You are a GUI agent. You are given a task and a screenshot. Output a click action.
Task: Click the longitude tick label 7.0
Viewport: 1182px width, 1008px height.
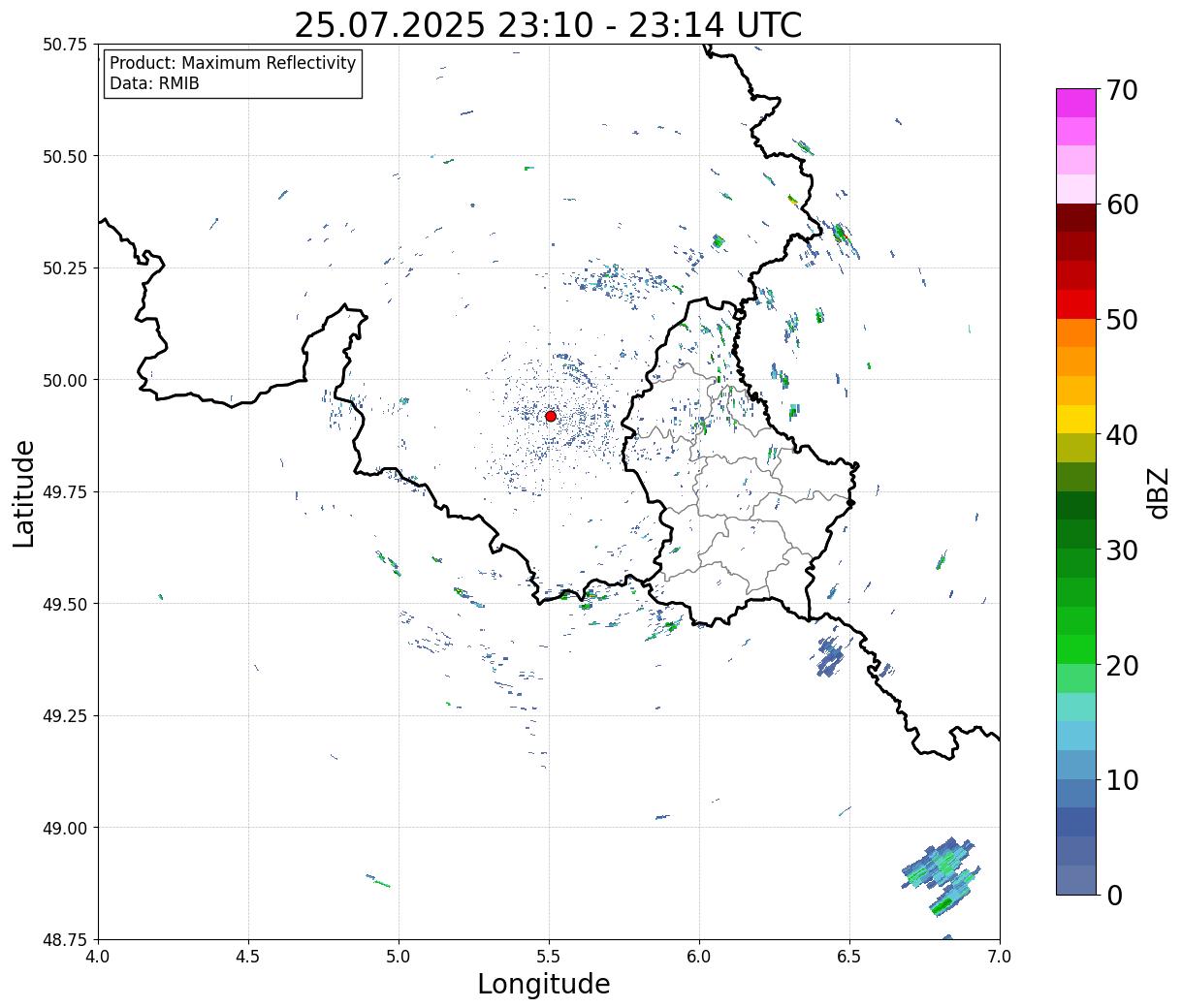click(x=1000, y=956)
